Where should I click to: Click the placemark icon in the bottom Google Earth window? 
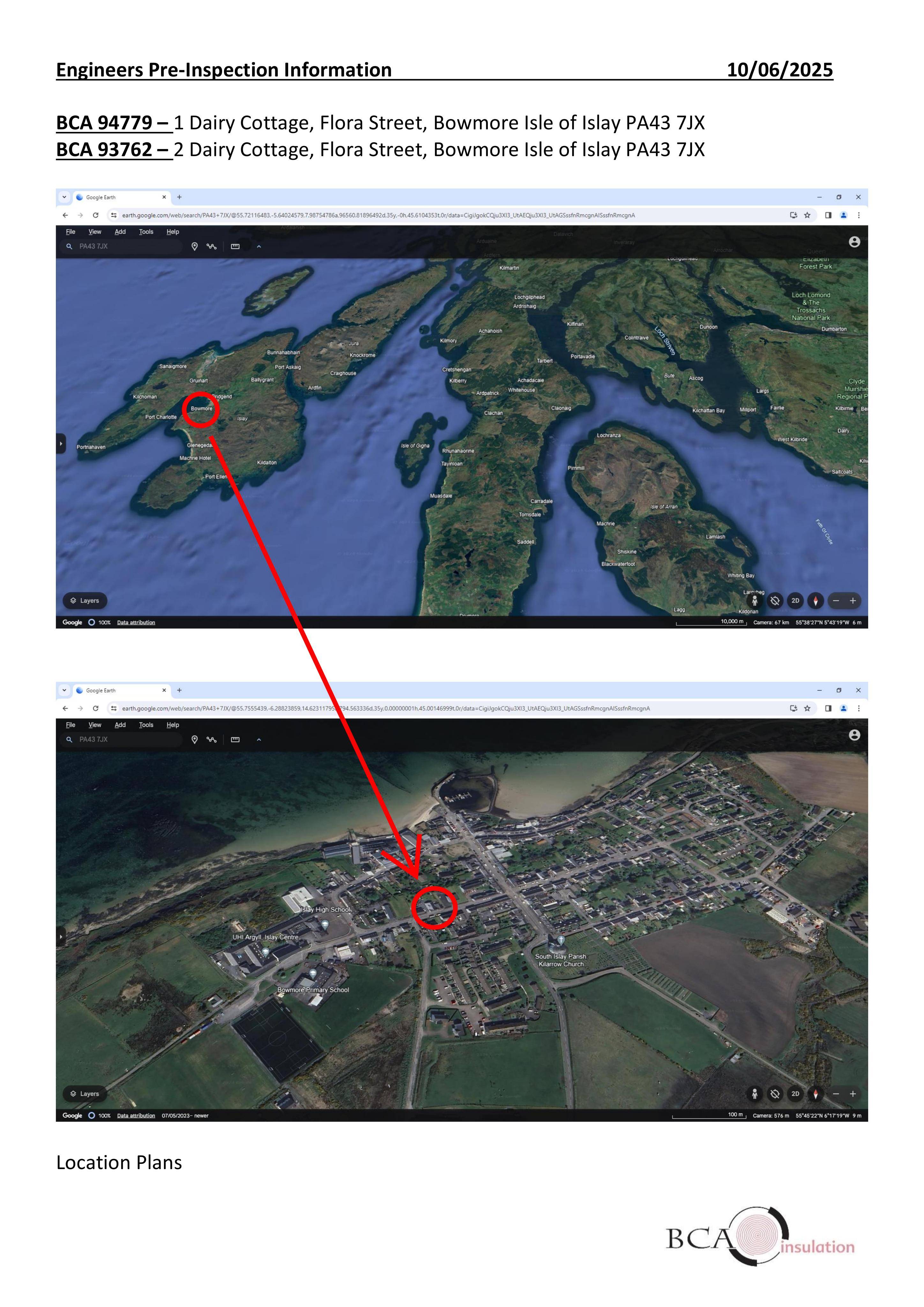tap(195, 739)
